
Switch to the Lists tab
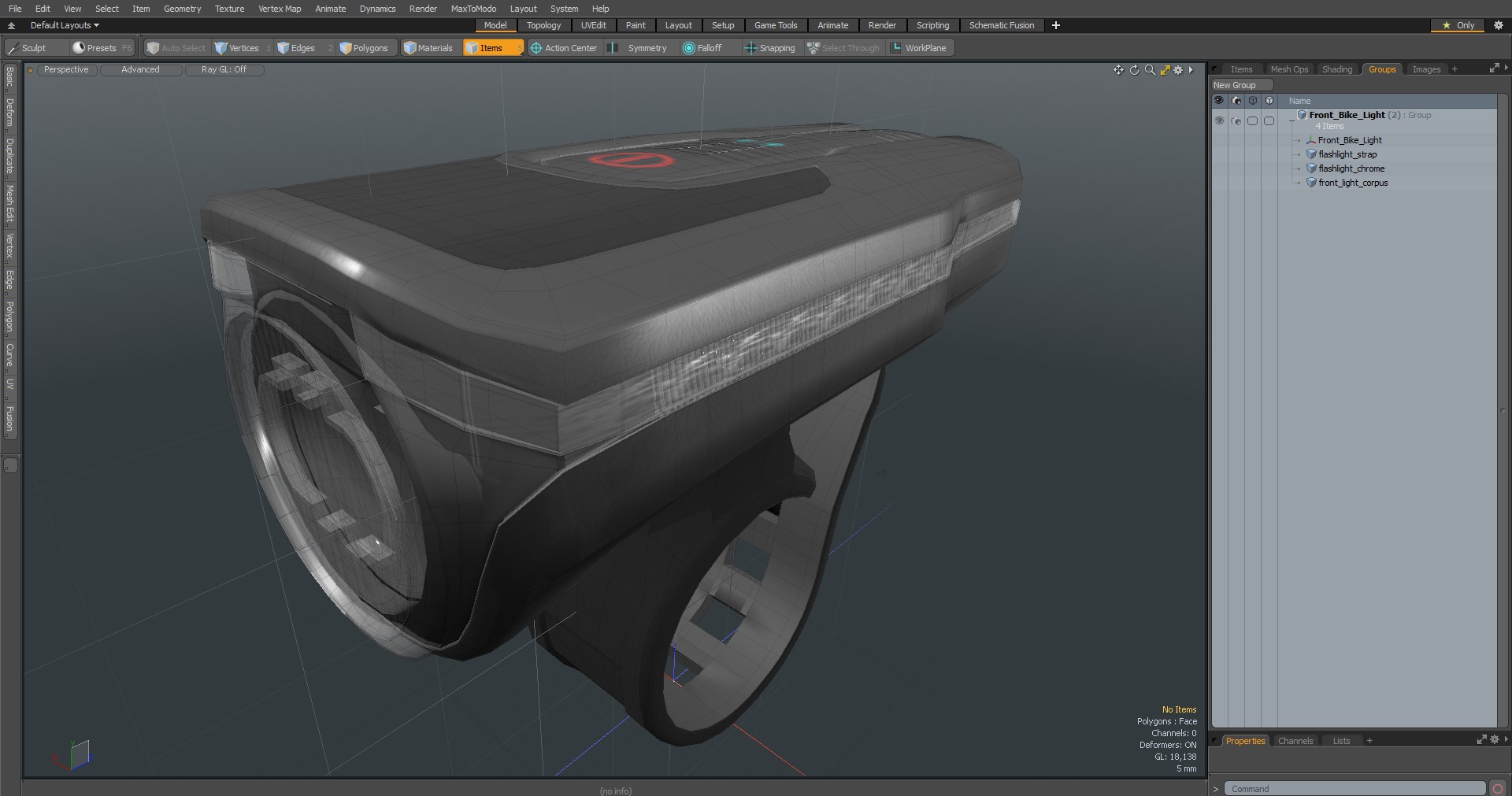(x=1341, y=741)
